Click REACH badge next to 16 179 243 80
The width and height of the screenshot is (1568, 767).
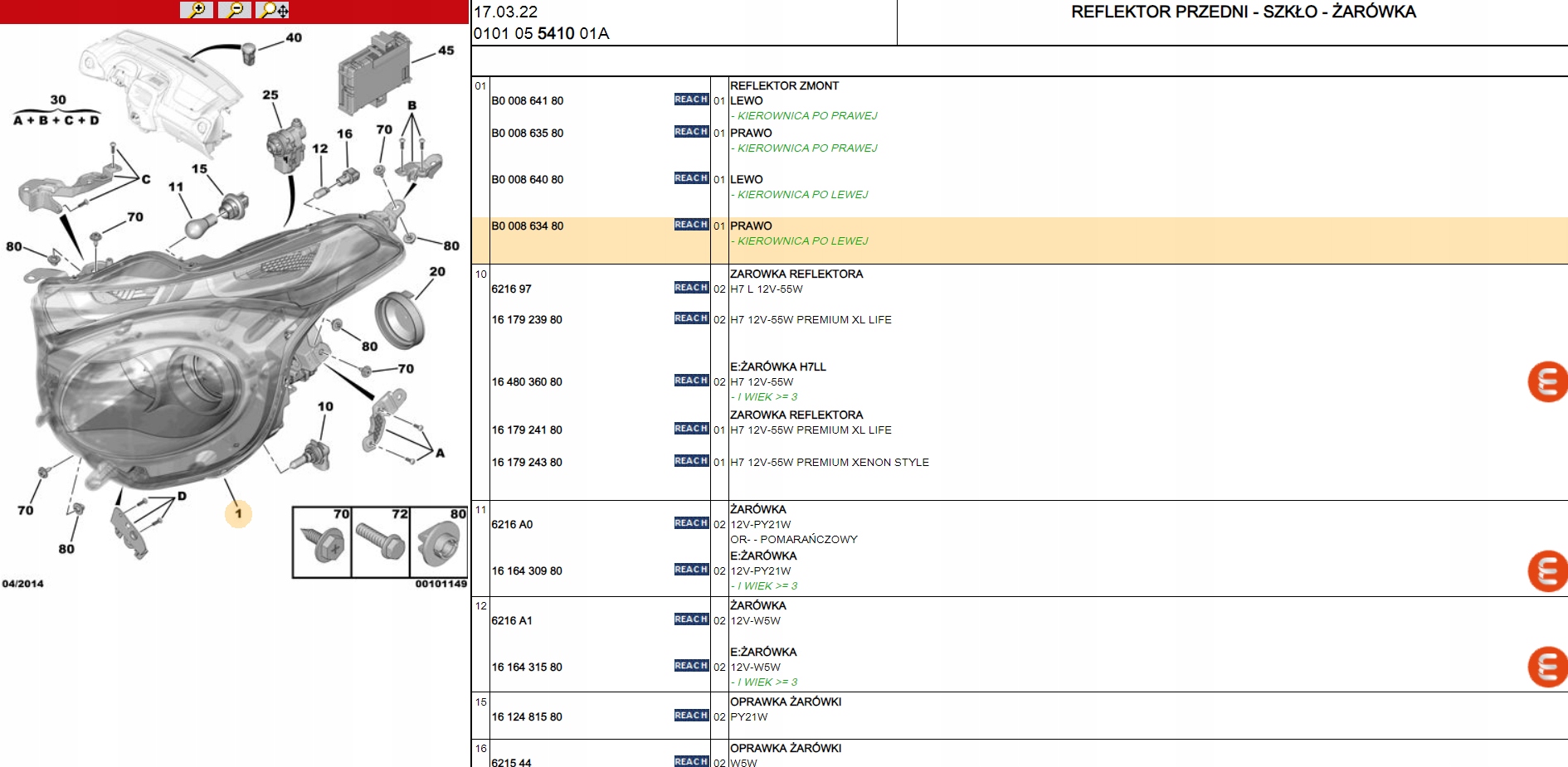[x=691, y=461]
